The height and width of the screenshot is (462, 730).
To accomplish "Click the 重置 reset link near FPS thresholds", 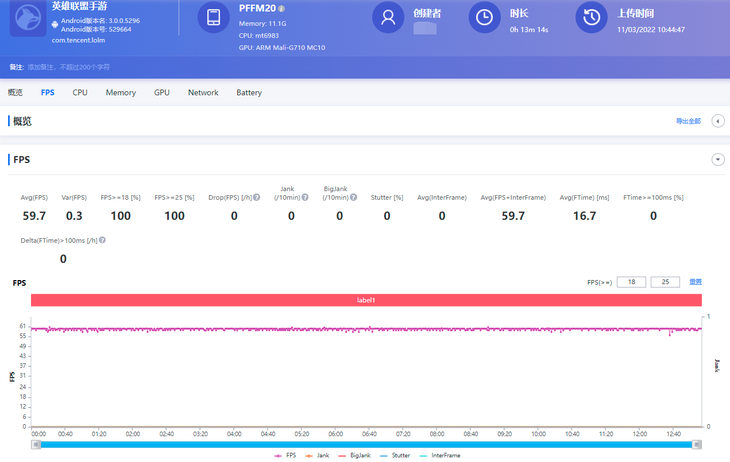I will click(695, 282).
